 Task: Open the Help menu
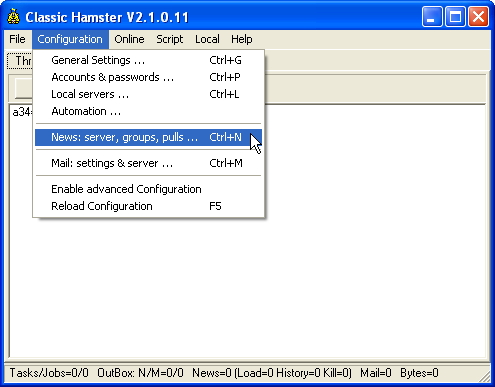tap(242, 39)
